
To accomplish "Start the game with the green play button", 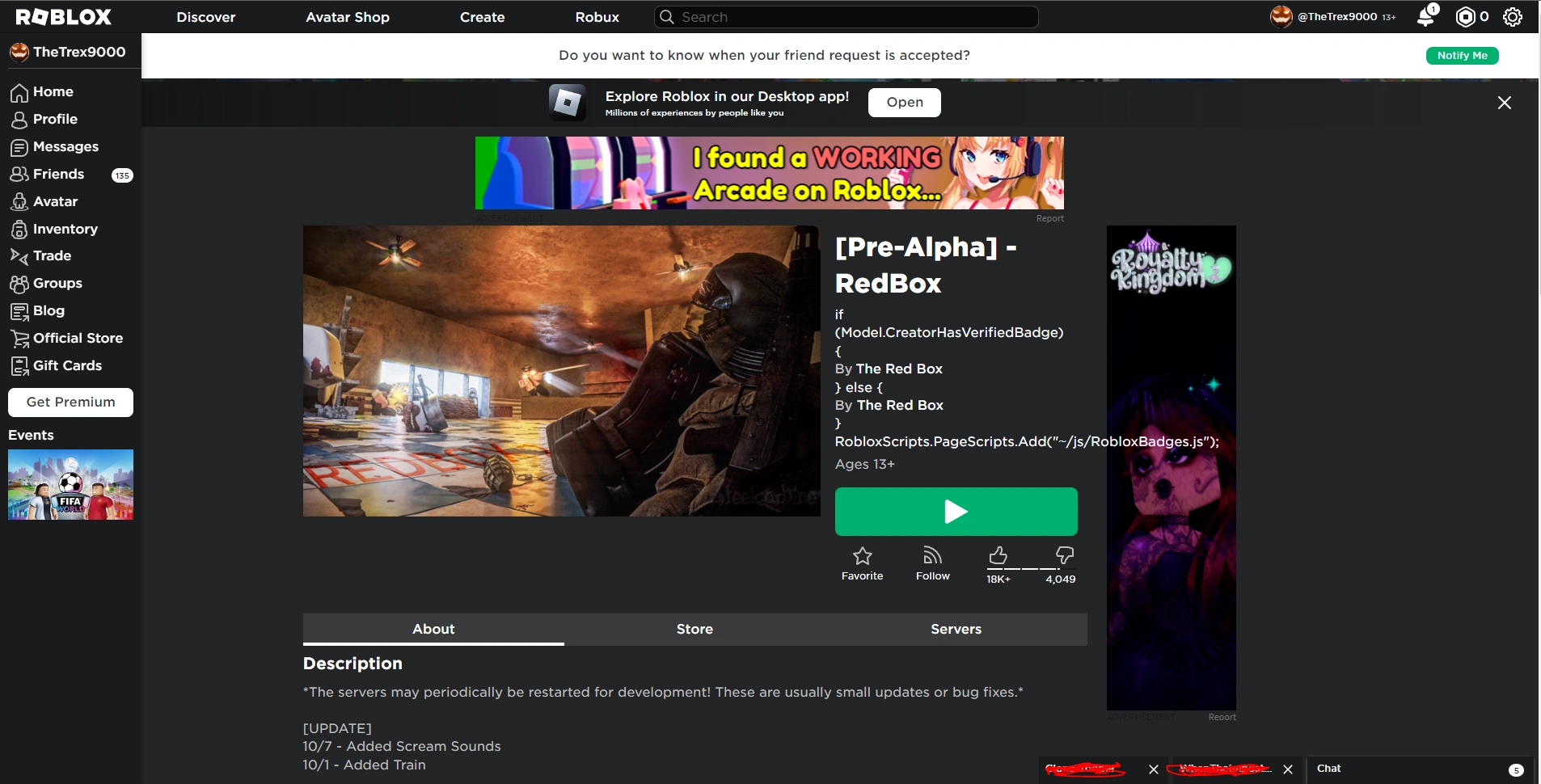I will [956, 512].
